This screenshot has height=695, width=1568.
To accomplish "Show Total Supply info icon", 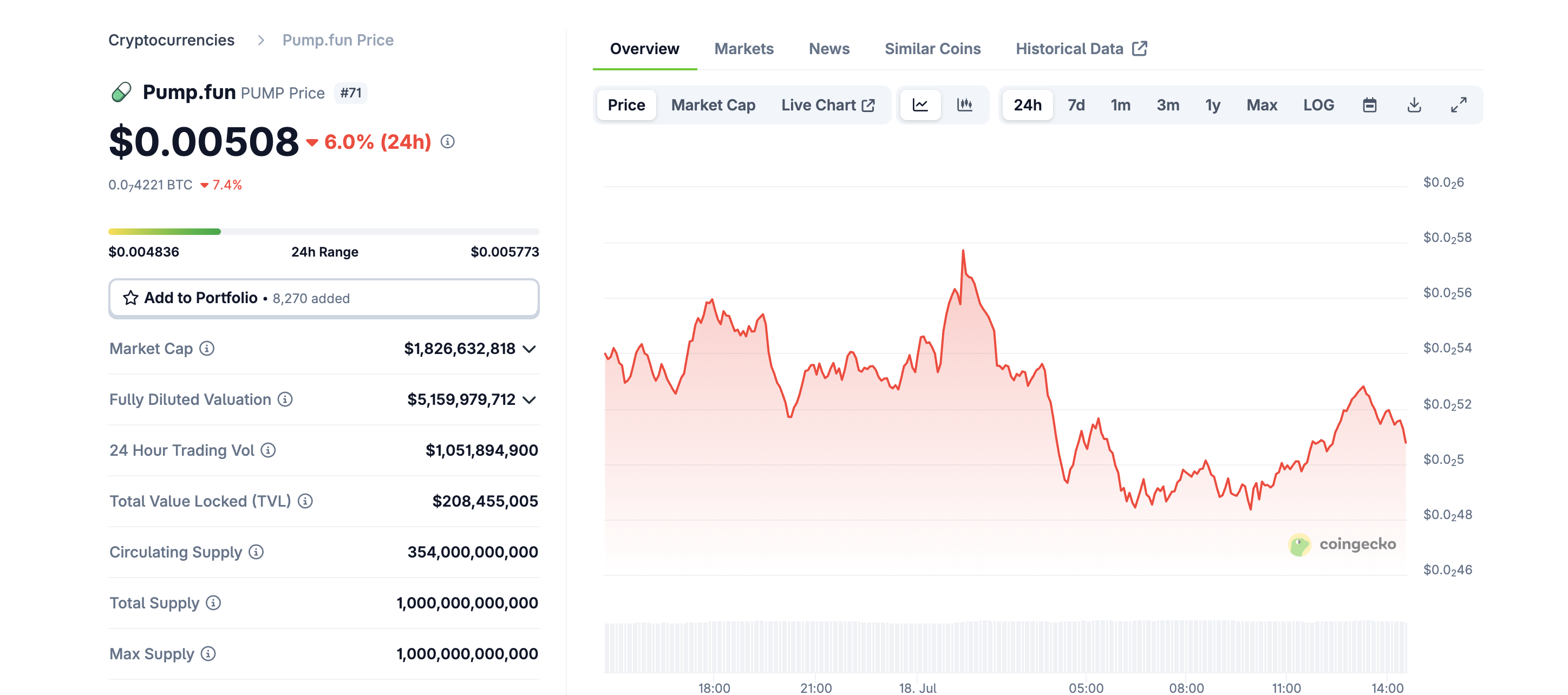I will 213,602.
